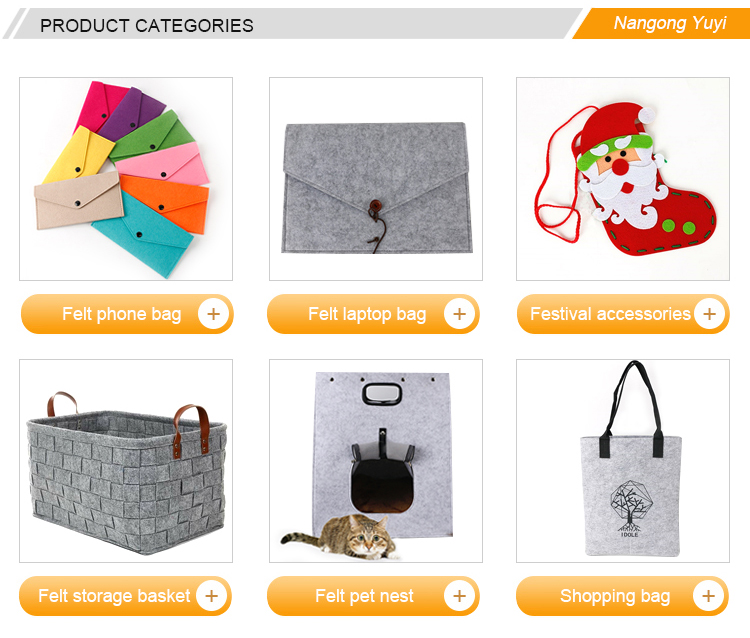Open the cat house pet nest image
The height and width of the screenshot is (638, 750).
[x=376, y=461]
